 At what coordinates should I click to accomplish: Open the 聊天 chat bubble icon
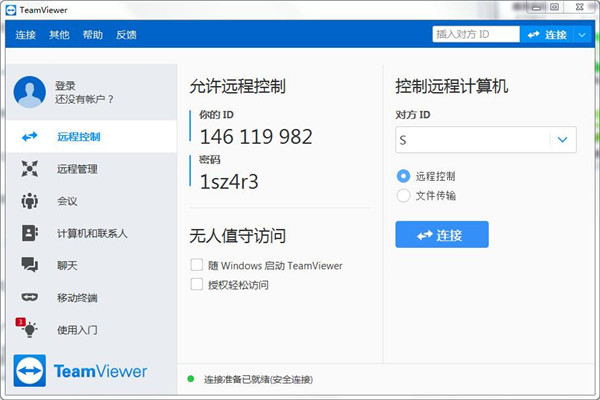[29, 265]
